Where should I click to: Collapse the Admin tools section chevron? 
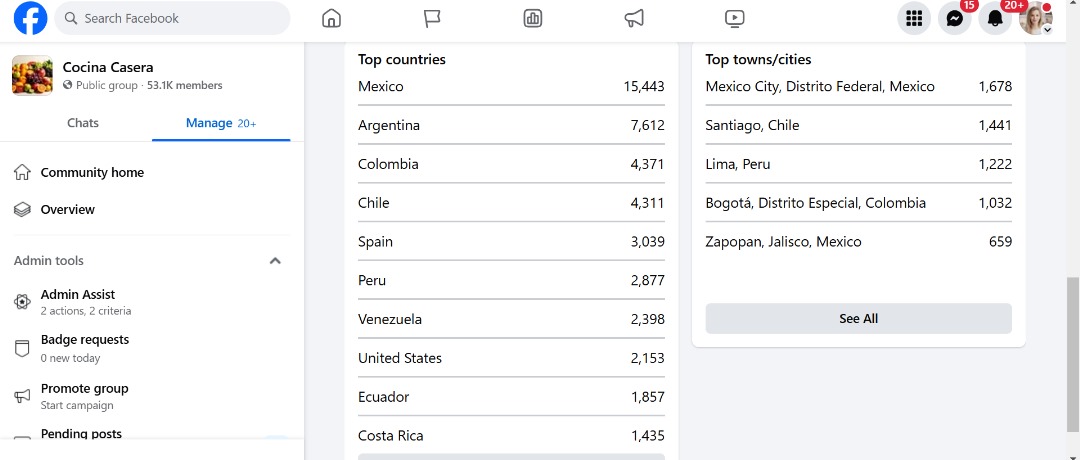point(275,261)
